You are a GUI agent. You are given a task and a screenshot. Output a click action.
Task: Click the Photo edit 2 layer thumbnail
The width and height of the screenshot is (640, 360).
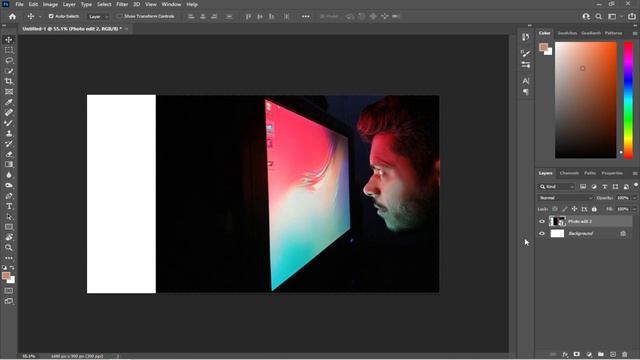(x=557, y=221)
